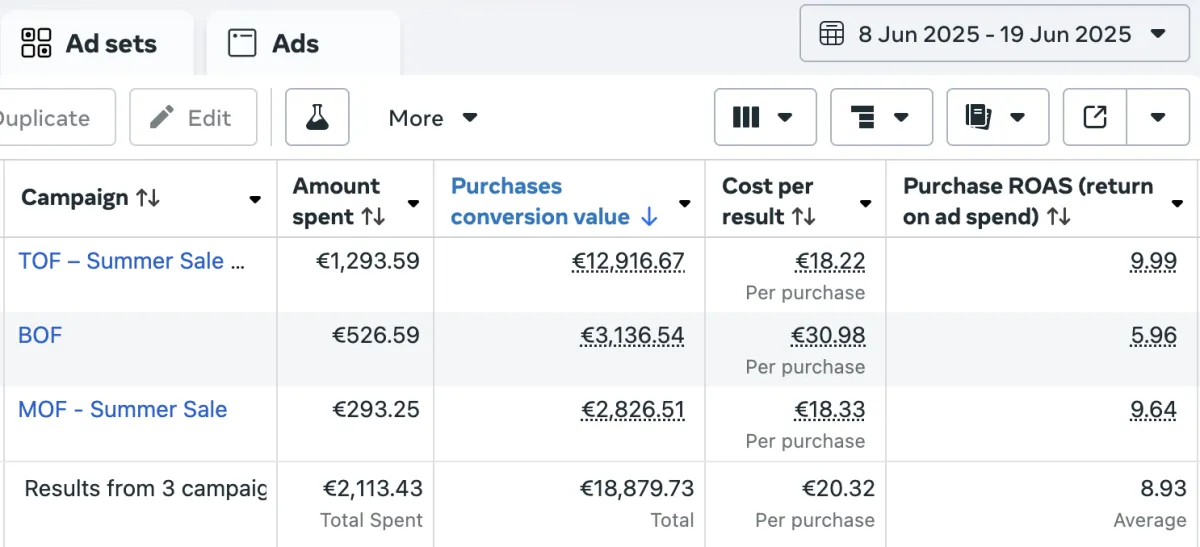
Task: Click the export share icon
Action: click(1095, 118)
